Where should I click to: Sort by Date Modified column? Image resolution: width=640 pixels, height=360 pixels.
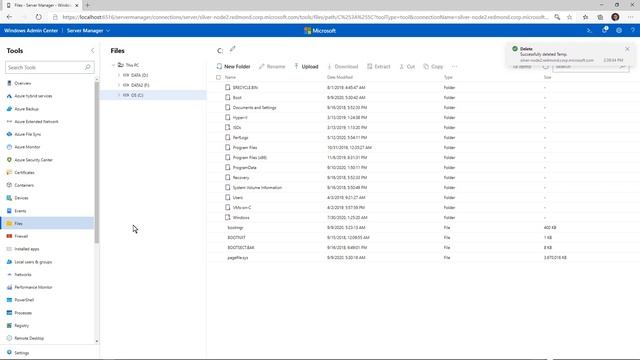pos(340,77)
